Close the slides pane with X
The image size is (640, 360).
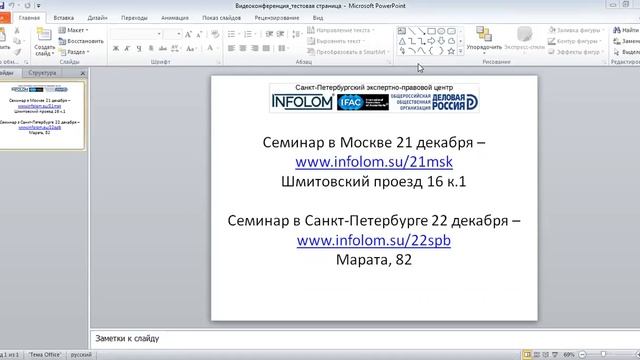click(83, 73)
